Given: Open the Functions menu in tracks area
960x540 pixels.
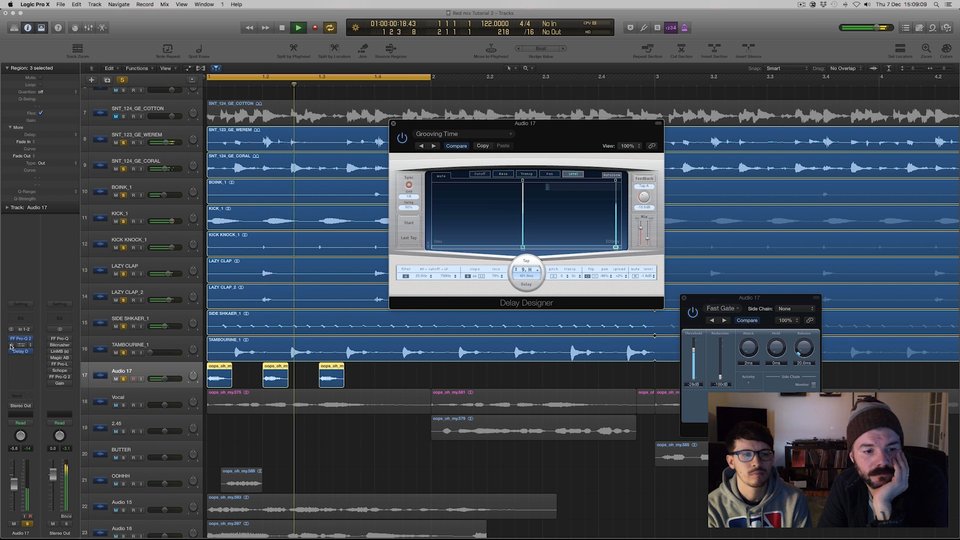Looking at the screenshot, I should tap(138, 68).
